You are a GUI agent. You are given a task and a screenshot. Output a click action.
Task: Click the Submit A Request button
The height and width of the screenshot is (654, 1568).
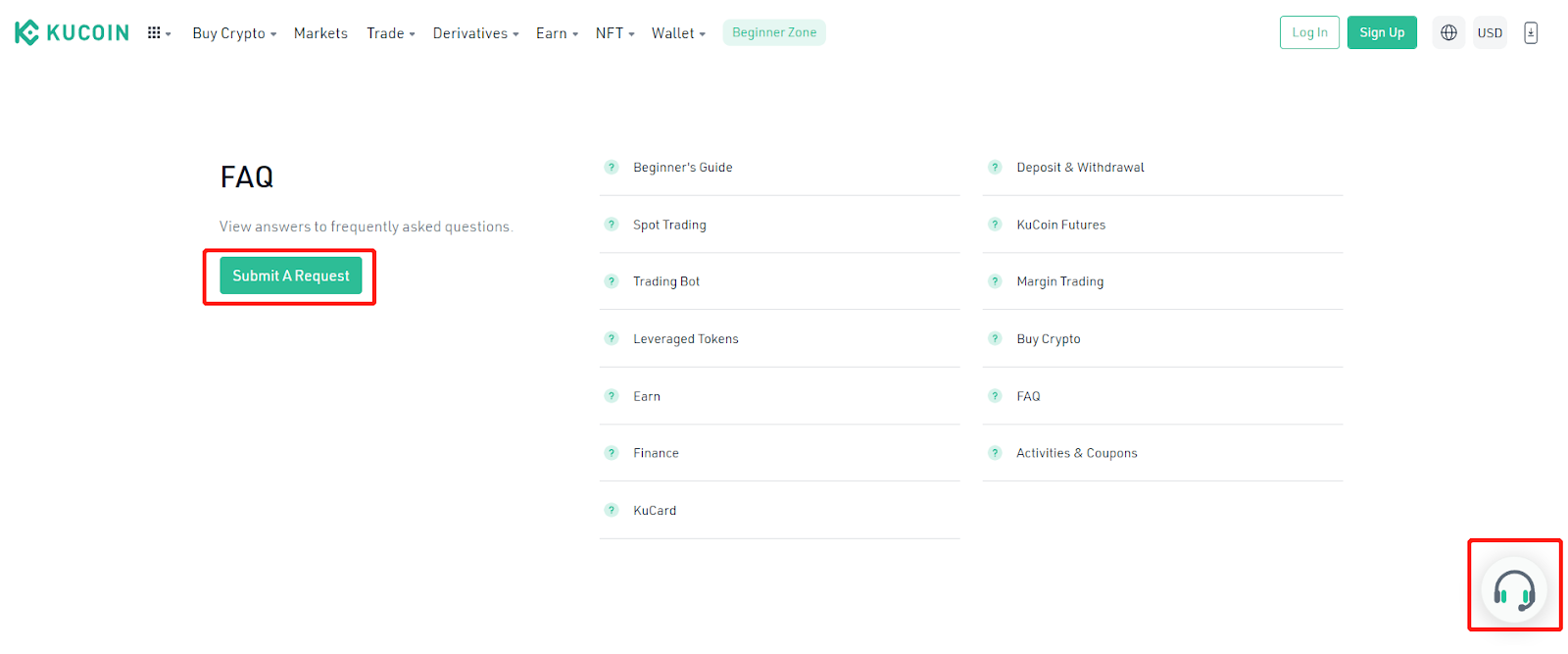click(291, 276)
